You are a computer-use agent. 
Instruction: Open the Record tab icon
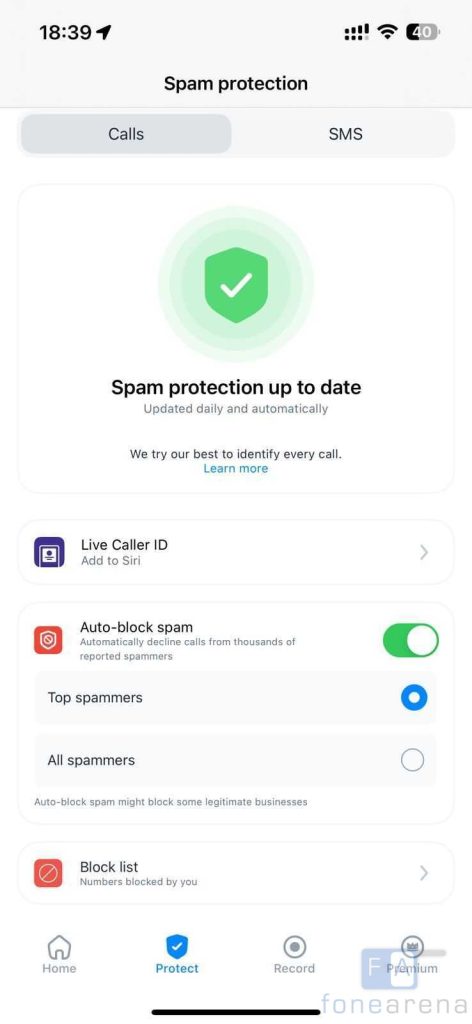pyautogui.click(x=294, y=946)
